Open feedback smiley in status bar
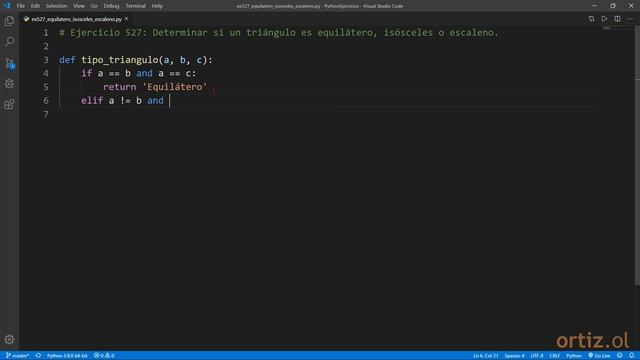Screen dimensions: 640x360 [x=620, y=356]
